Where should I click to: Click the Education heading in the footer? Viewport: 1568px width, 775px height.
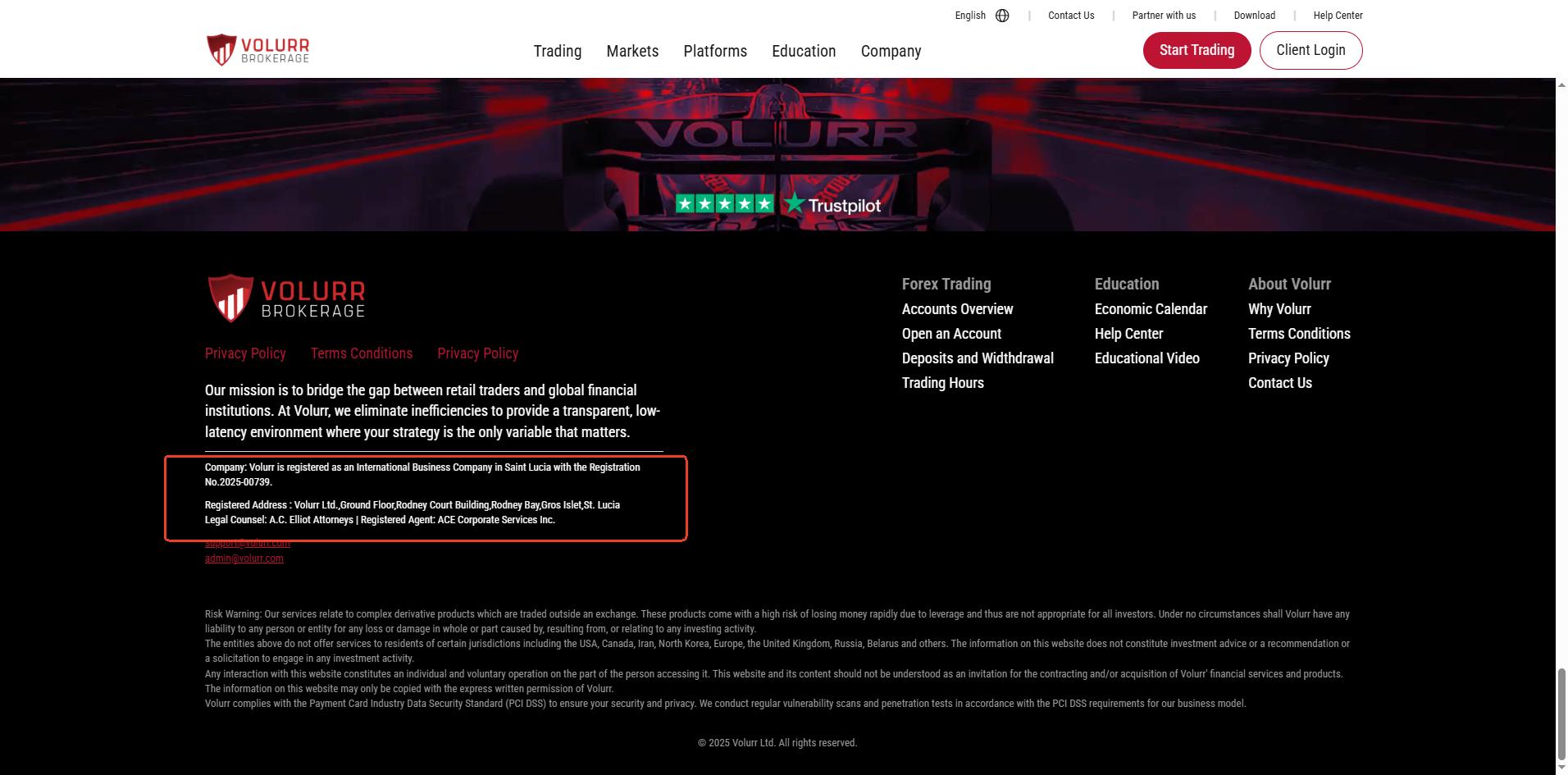tap(1127, 284)
